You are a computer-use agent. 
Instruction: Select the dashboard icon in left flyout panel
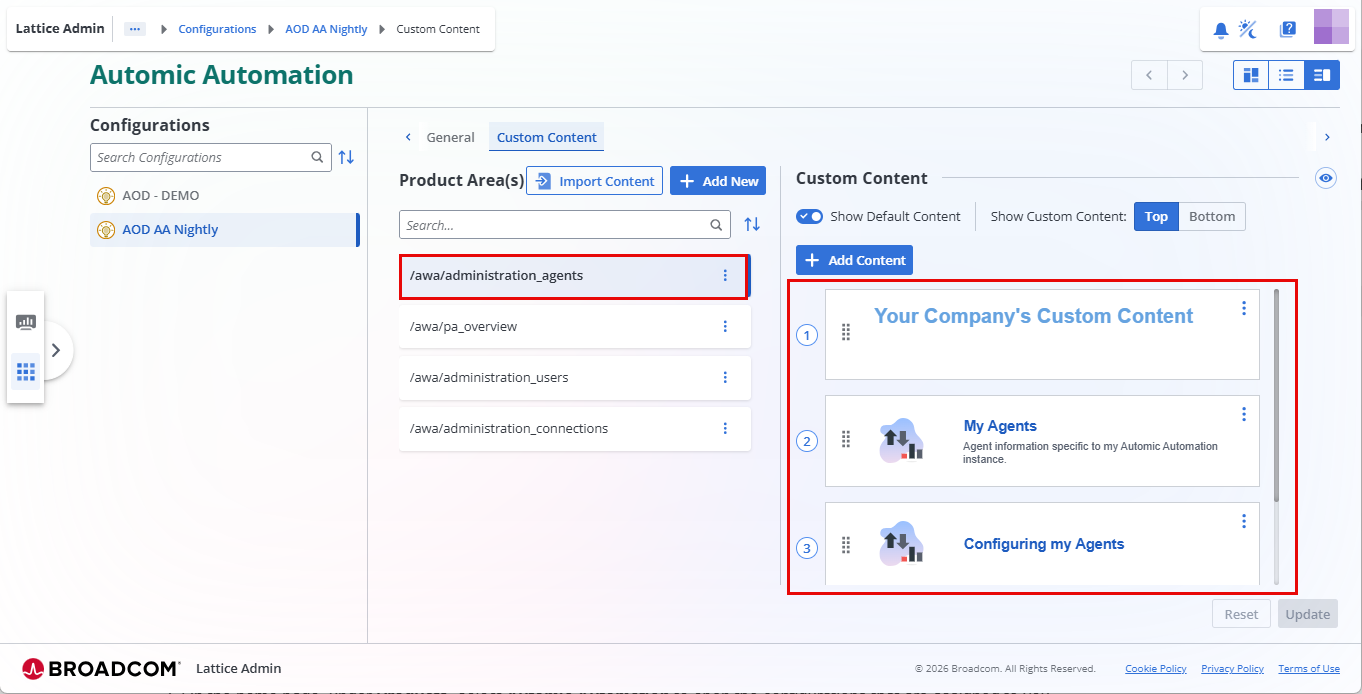26,322
